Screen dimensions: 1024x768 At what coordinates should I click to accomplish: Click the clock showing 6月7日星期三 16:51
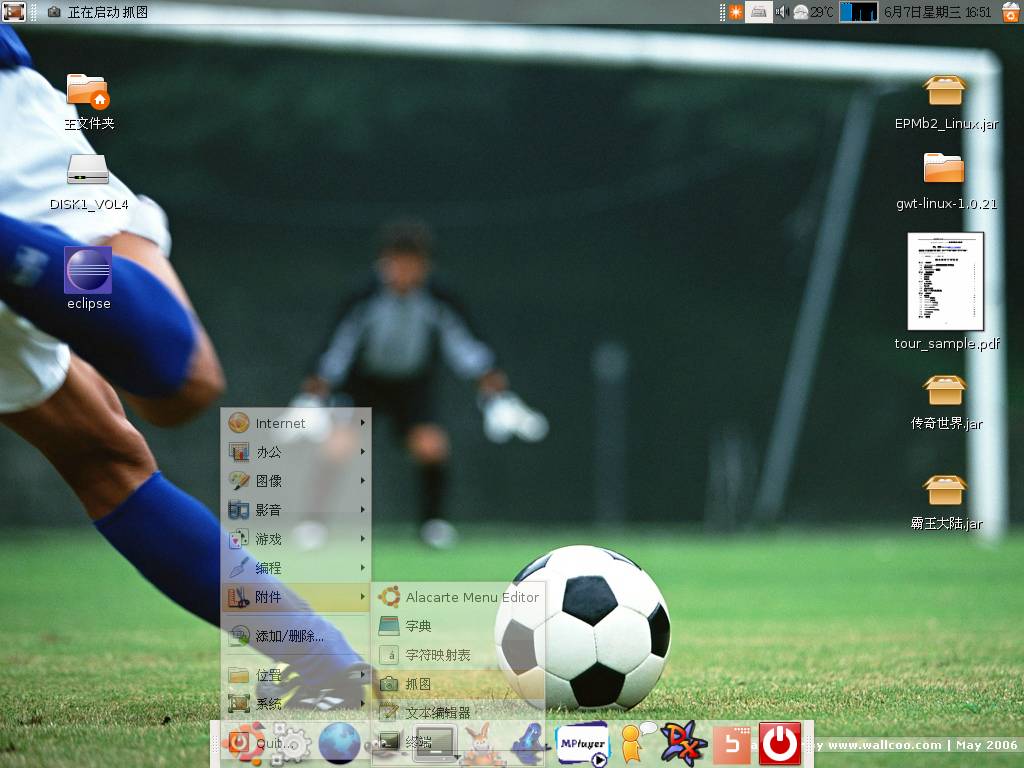(x=938, y=12)
